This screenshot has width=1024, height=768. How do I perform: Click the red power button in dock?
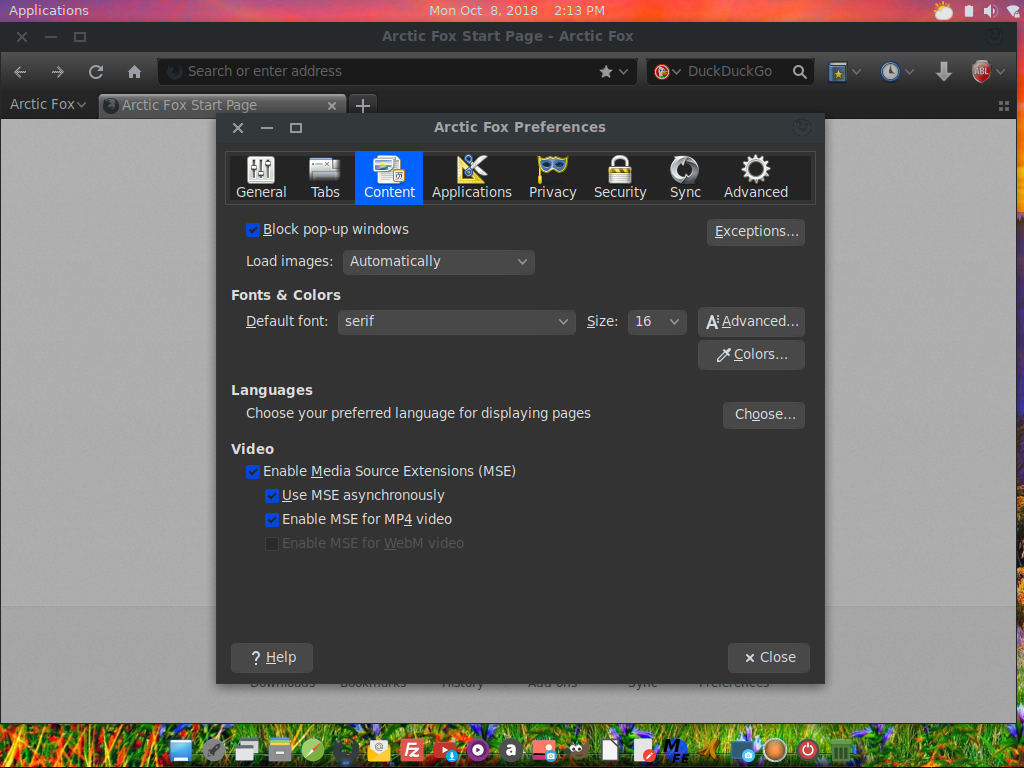pos(808,750)
